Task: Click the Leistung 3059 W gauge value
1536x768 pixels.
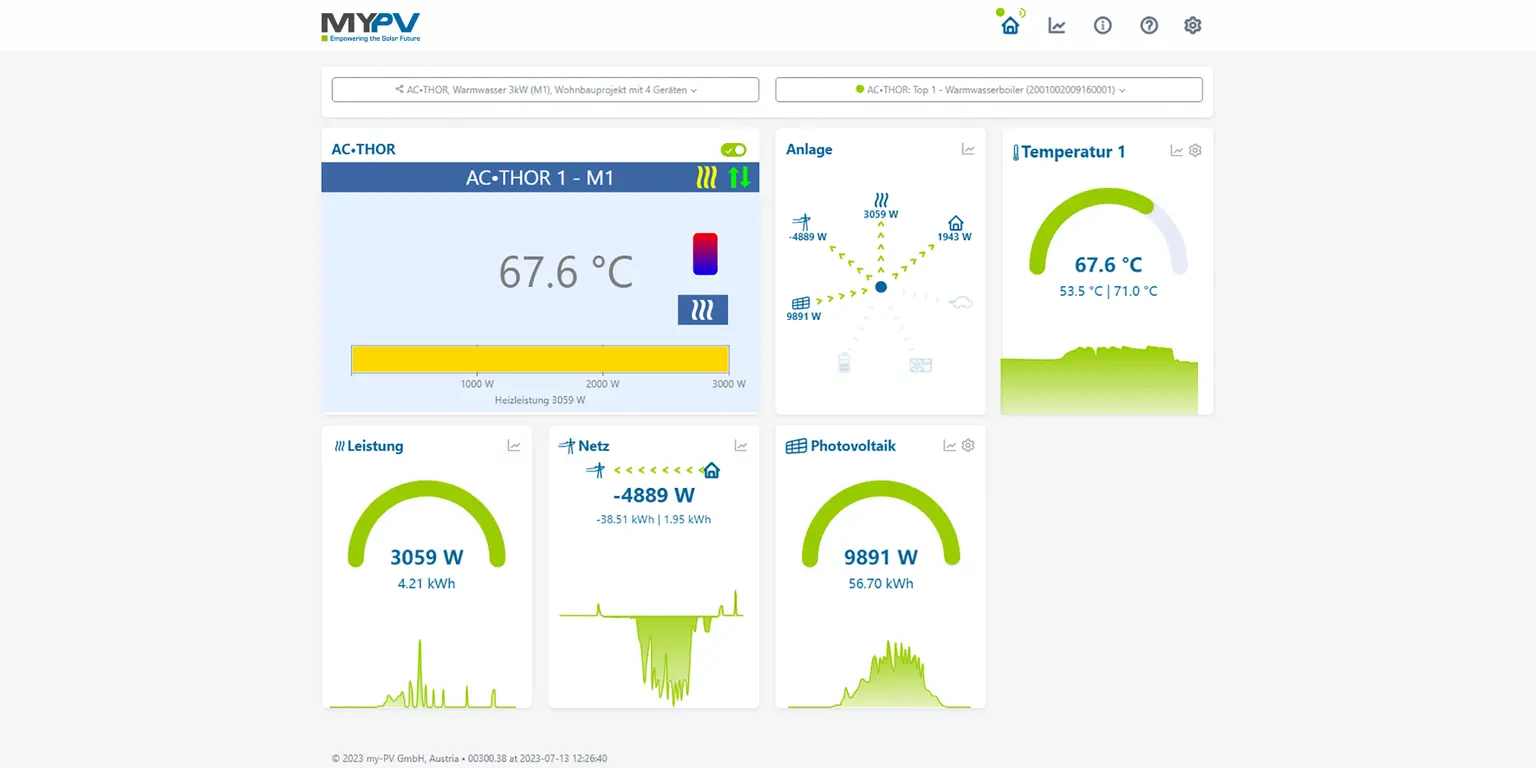Action: 427,557
